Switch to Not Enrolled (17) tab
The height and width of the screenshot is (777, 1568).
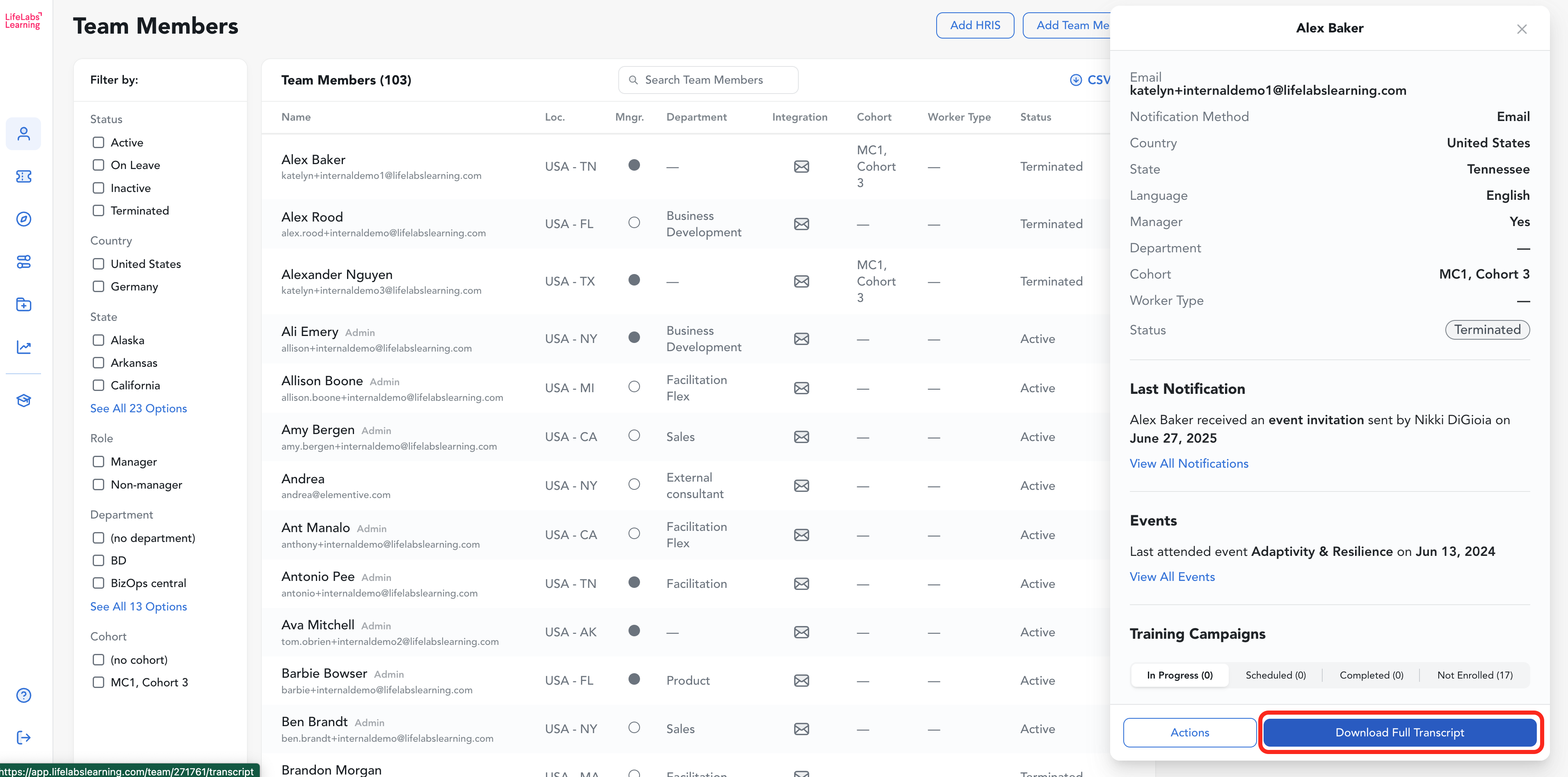point(1474,675)
